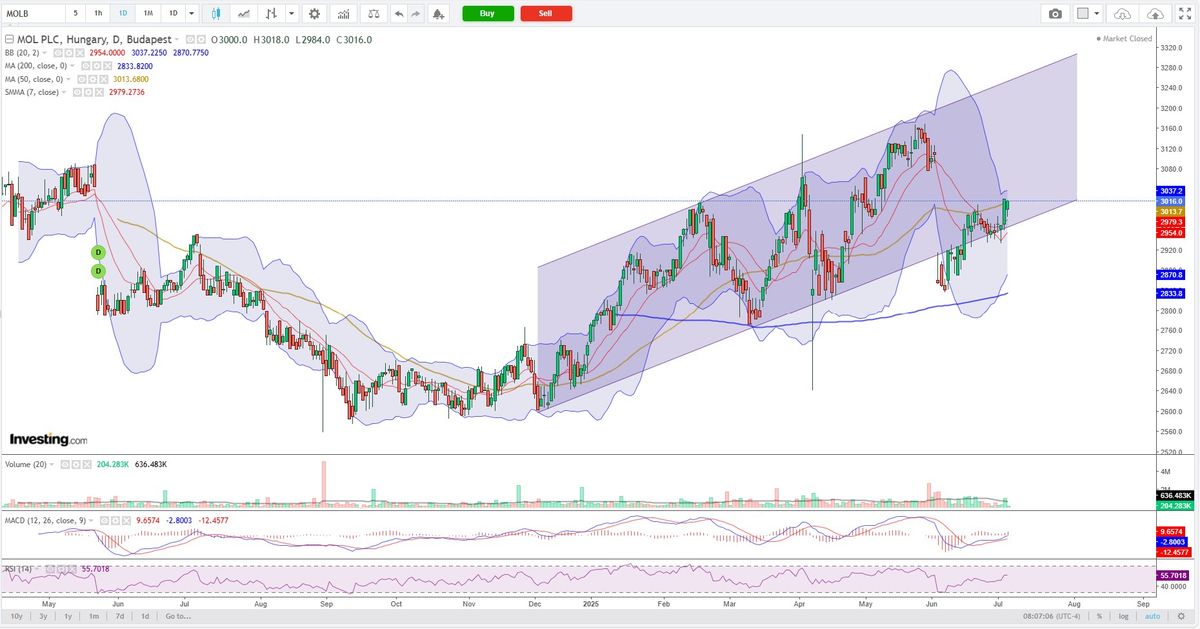Screen dimensions: 1200x629
Task: Hide the MA (50, close, 0) line
Action: coord(83,79)
